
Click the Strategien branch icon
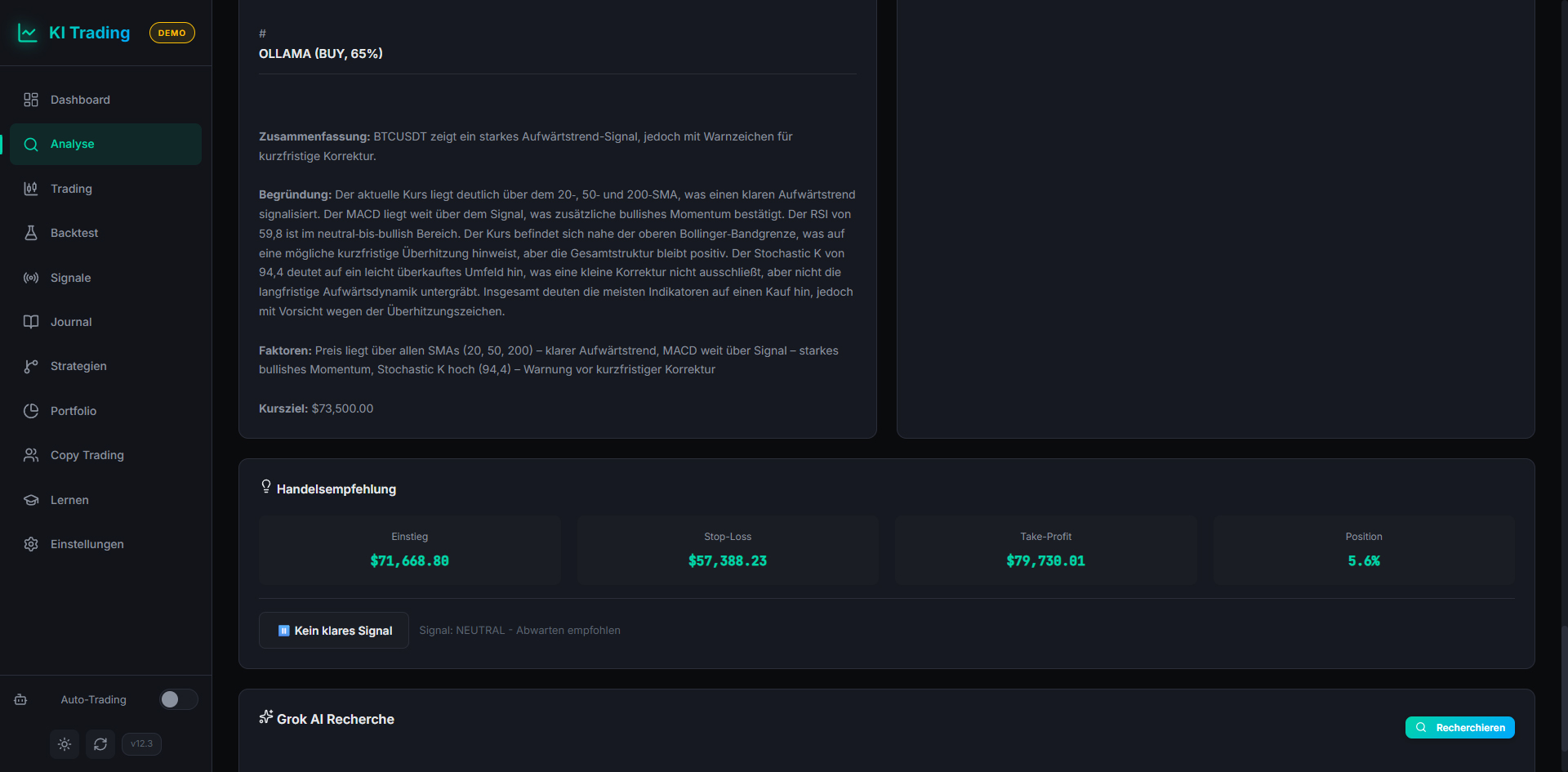[x=31, y=366]
